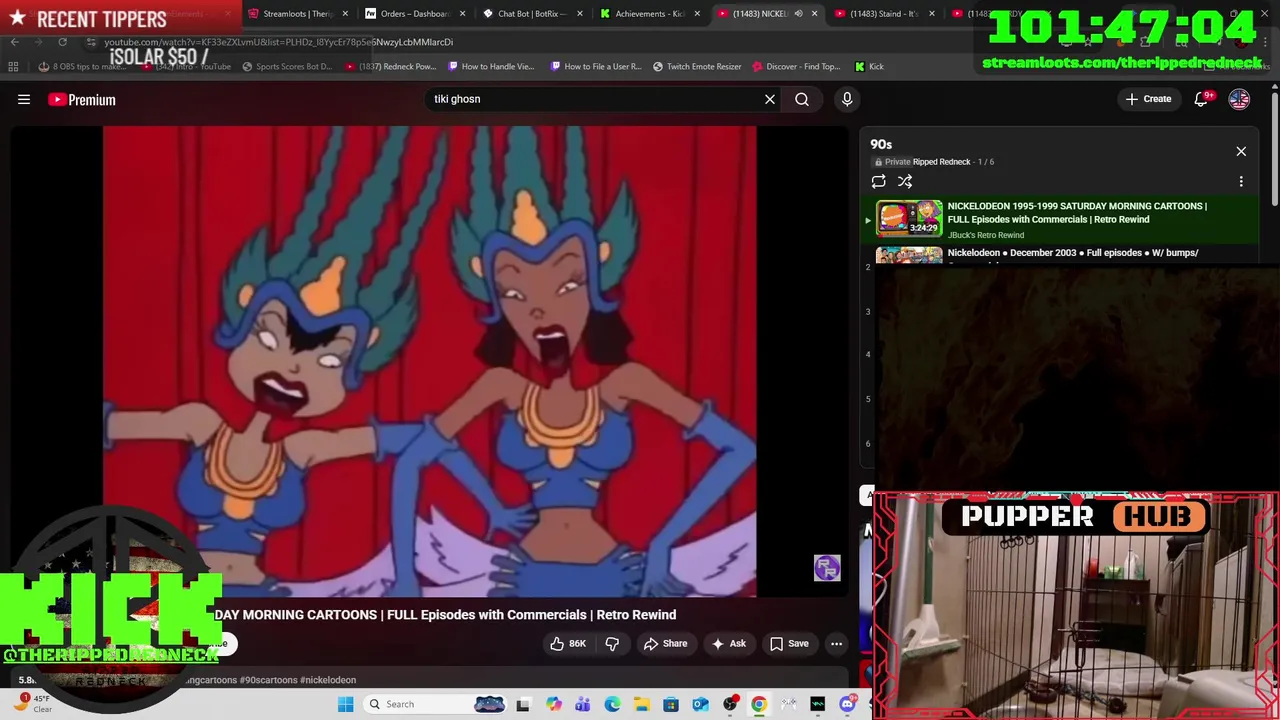Viewport: 1280px width, 720px height.
Task: Open the Kick bookmark
Action: coord(869,66)
